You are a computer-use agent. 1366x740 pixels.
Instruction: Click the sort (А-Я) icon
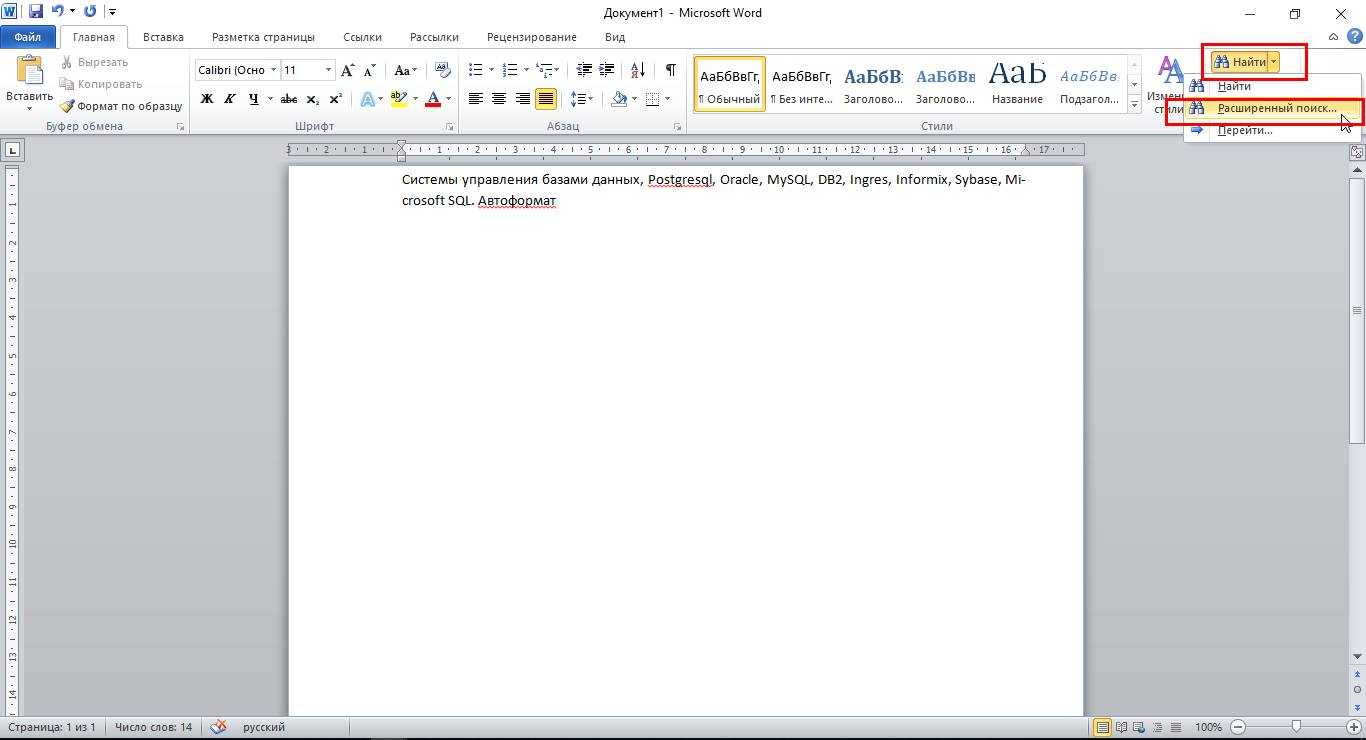pos(637,70)
